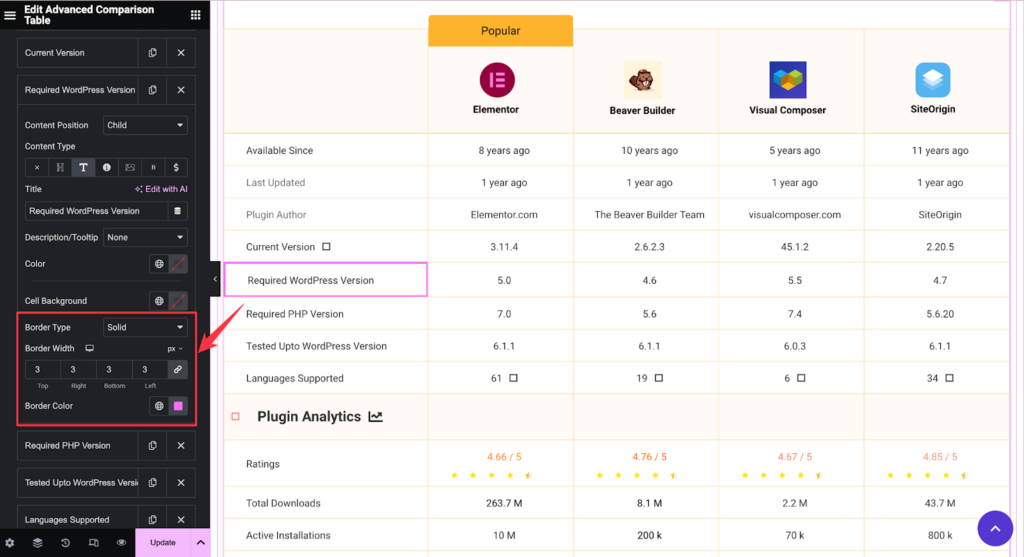Open the Description/Tooltip dropdown

145,238
